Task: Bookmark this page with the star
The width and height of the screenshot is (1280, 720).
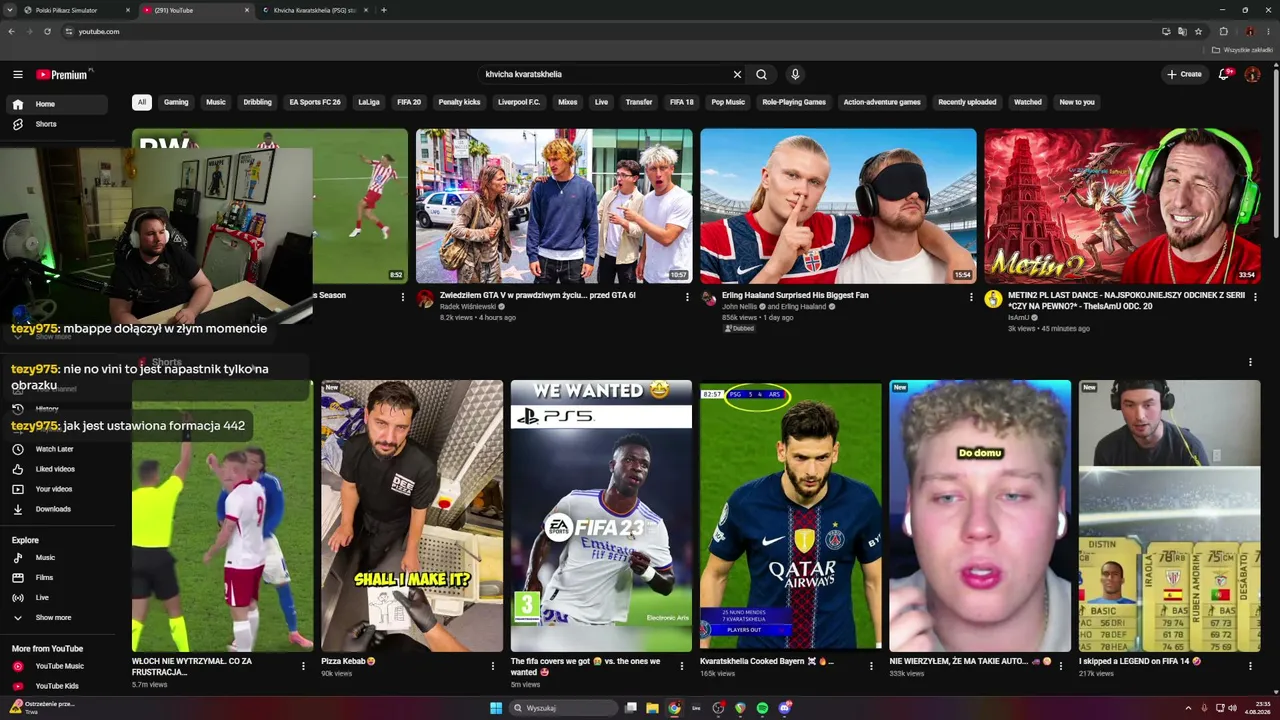Action: point(1198,31)
